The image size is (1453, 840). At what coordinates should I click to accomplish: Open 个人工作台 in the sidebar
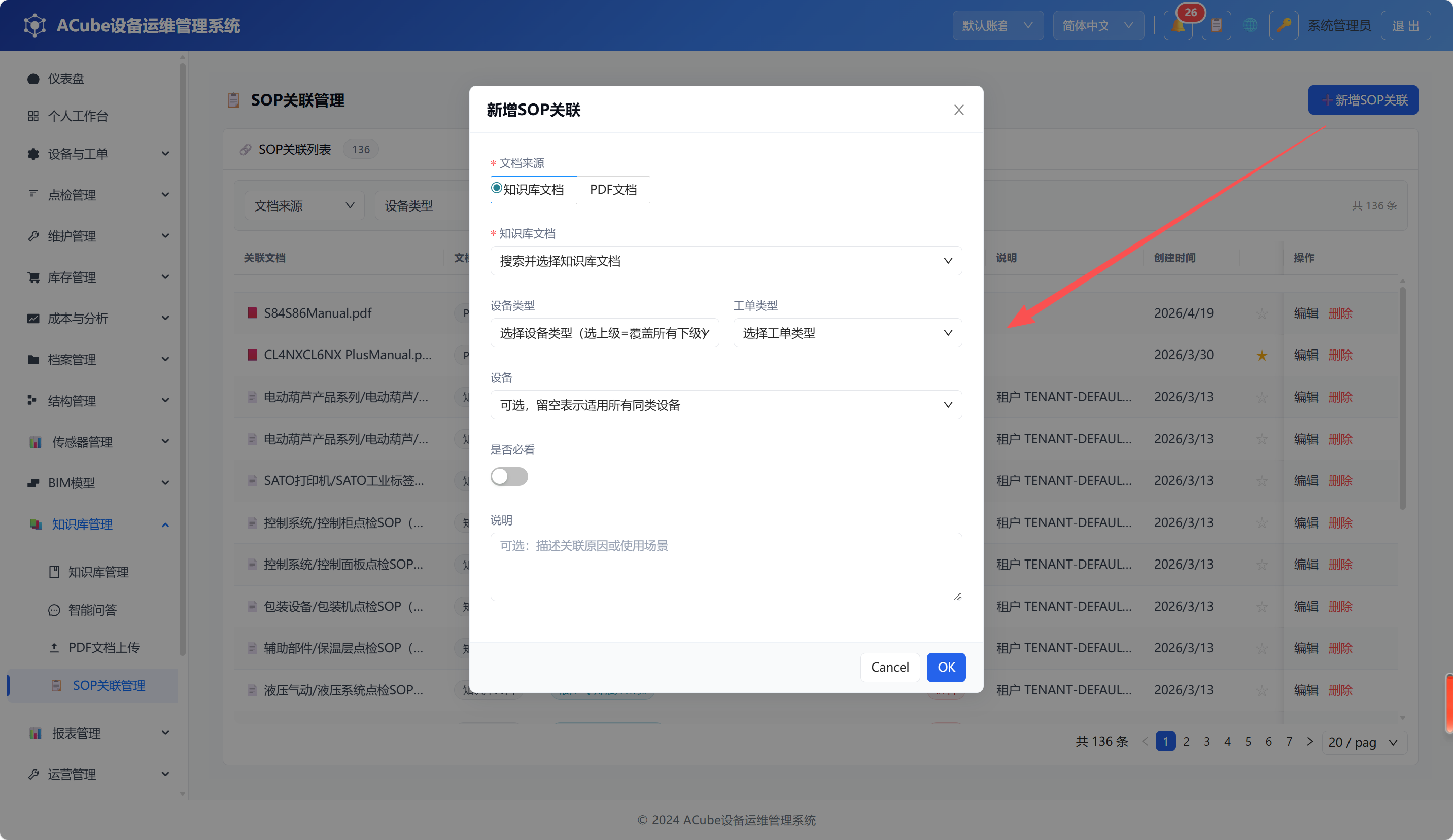point(92,116)
